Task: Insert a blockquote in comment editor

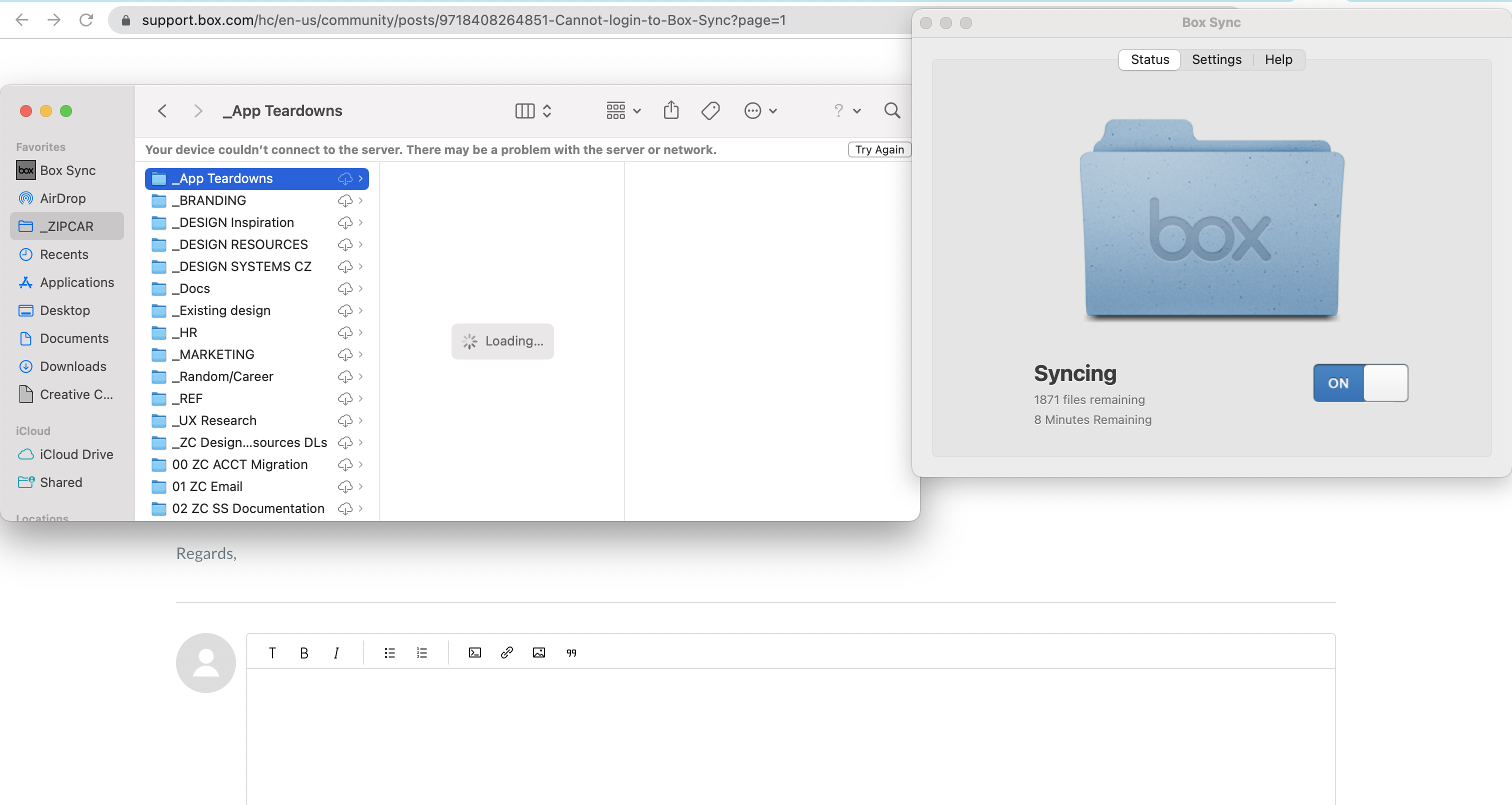Action: point(571,653)
